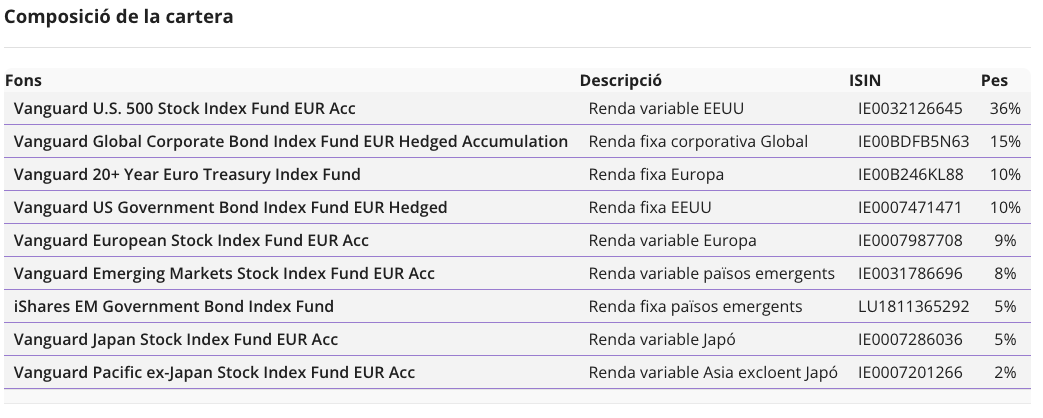Click Renda fixa corporativa Global description
Viewport: 1043px width, 418px height.
(x=698, y=141)
